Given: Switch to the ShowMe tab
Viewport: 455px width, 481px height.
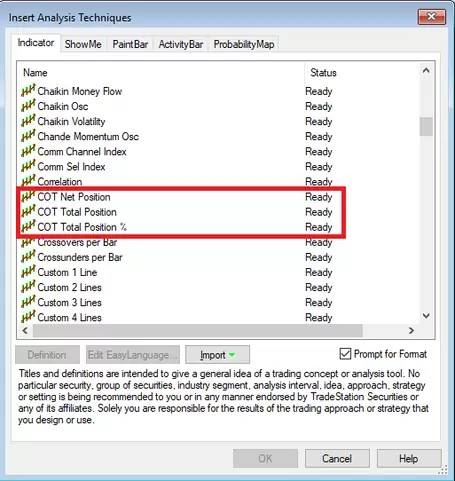Looking at the screenshot, I should 83,44.
